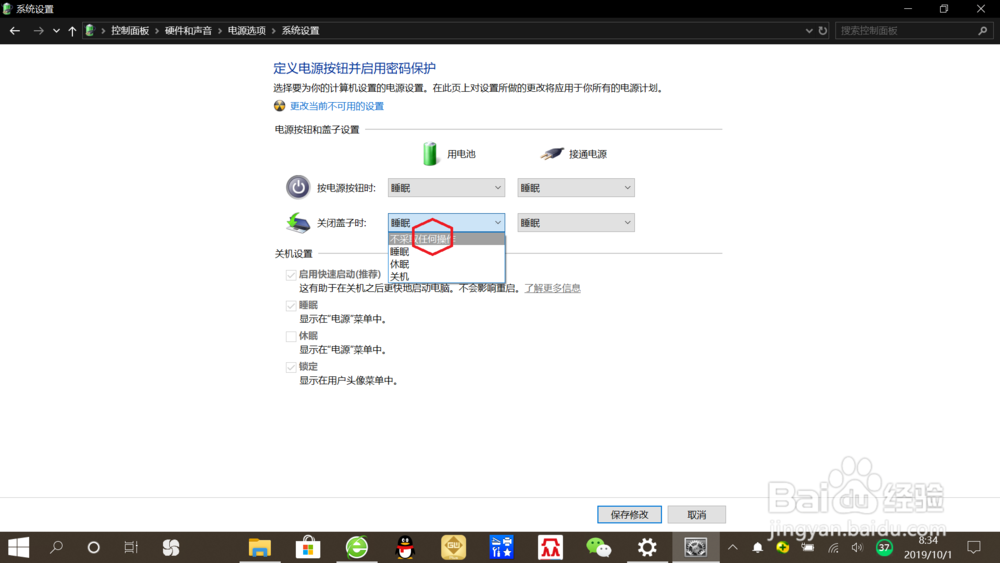Open the 了解更多信息 link
Screen dimensions: 1000x563
[552, 288]
